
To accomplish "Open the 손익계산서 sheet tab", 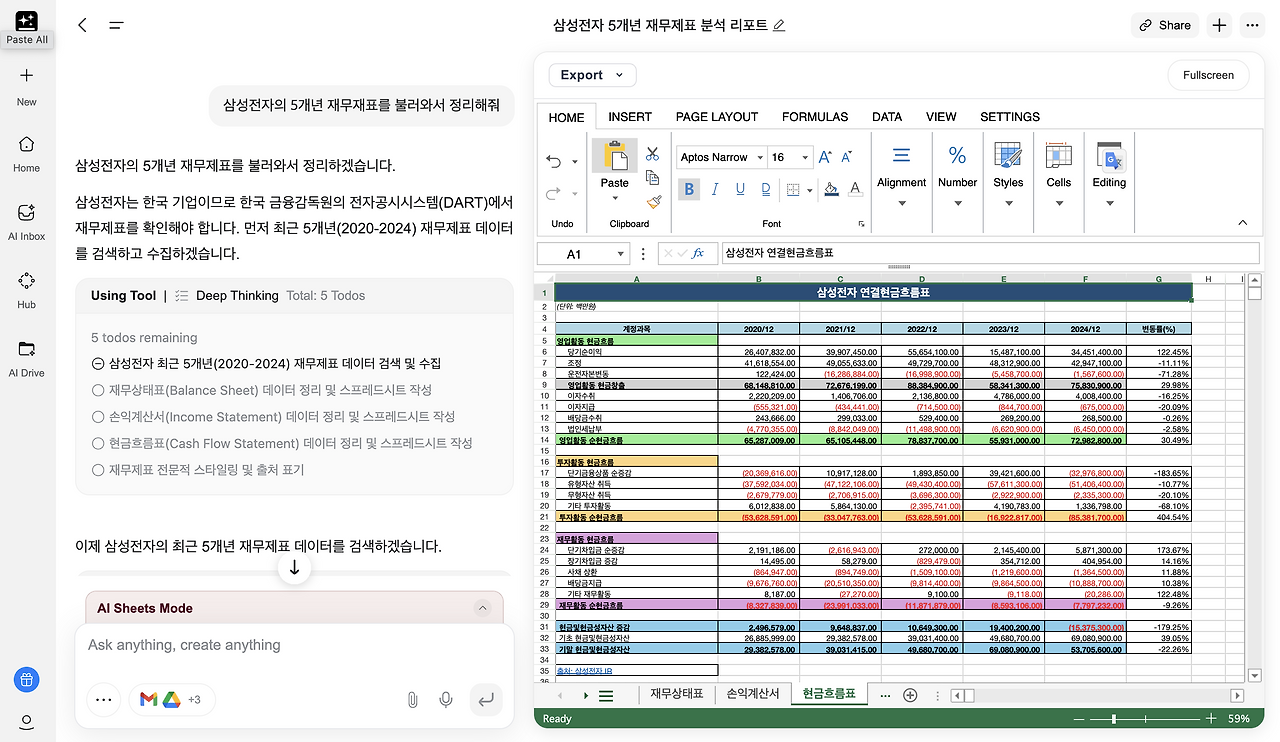I will (x=752, y=694).
